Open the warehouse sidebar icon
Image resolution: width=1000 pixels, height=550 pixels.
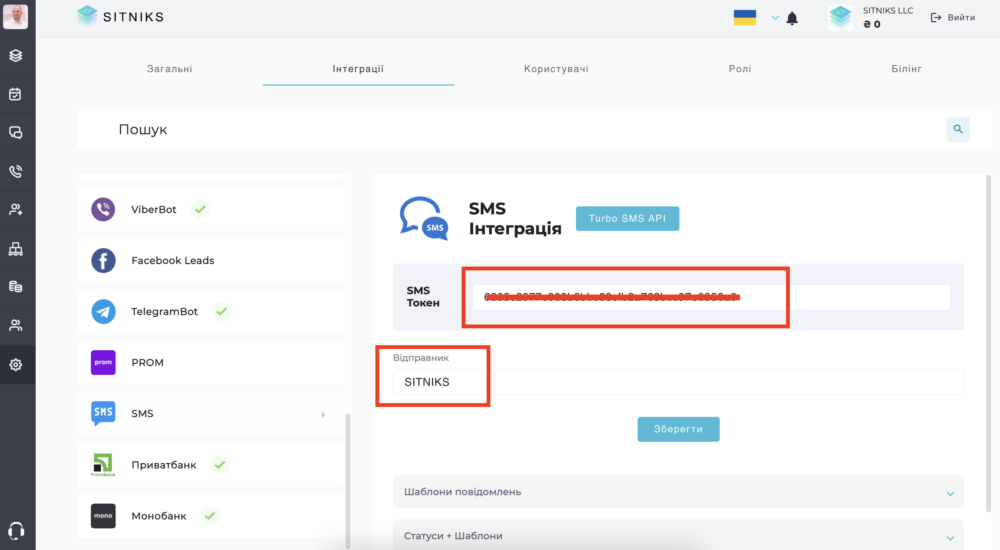16,249
